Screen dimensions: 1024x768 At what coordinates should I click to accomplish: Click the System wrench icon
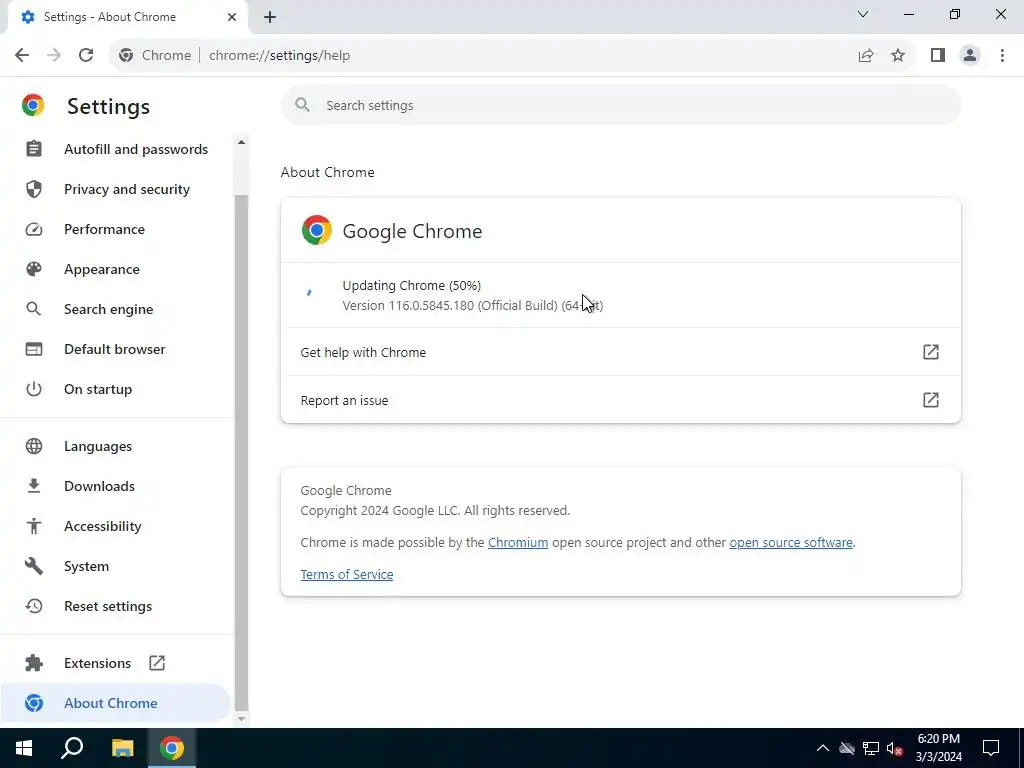[x=34, y=566]
